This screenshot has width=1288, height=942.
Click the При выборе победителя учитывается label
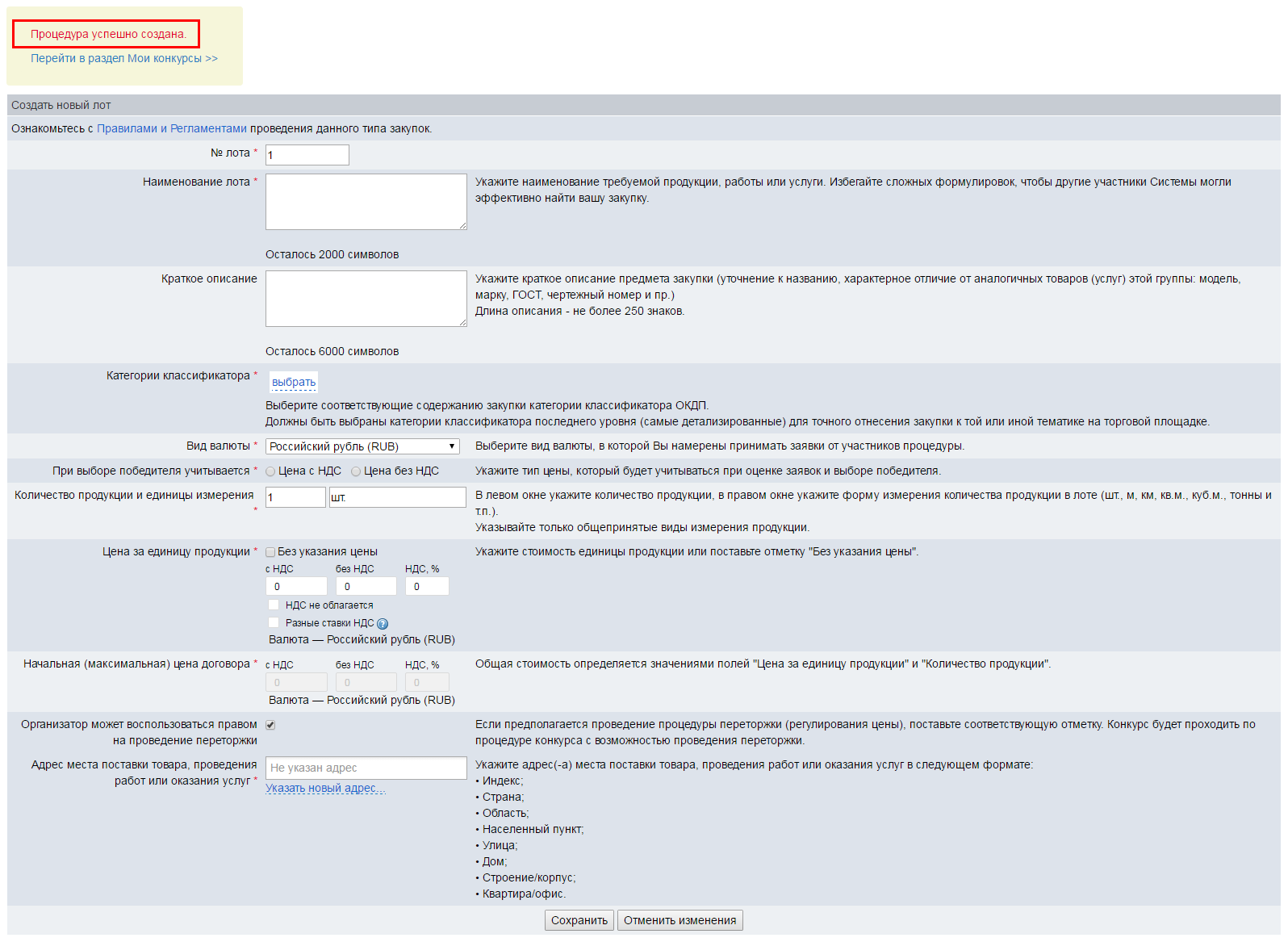point(151,471)
